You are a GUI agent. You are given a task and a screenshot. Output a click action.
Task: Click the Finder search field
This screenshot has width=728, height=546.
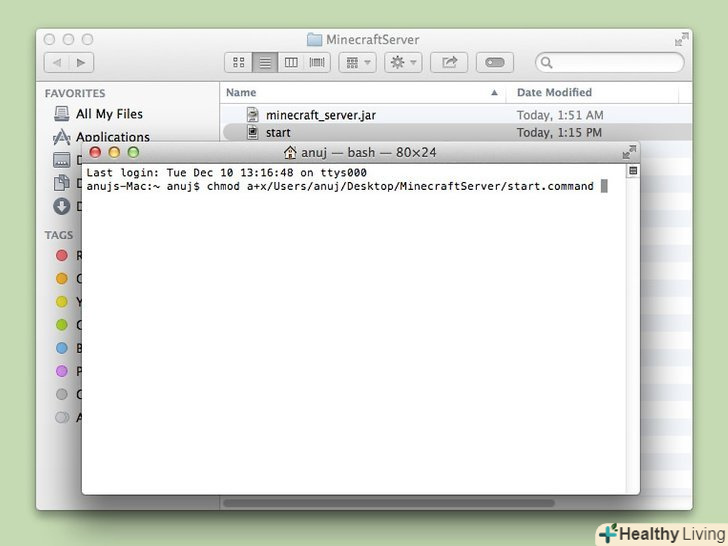coord(610,63)
